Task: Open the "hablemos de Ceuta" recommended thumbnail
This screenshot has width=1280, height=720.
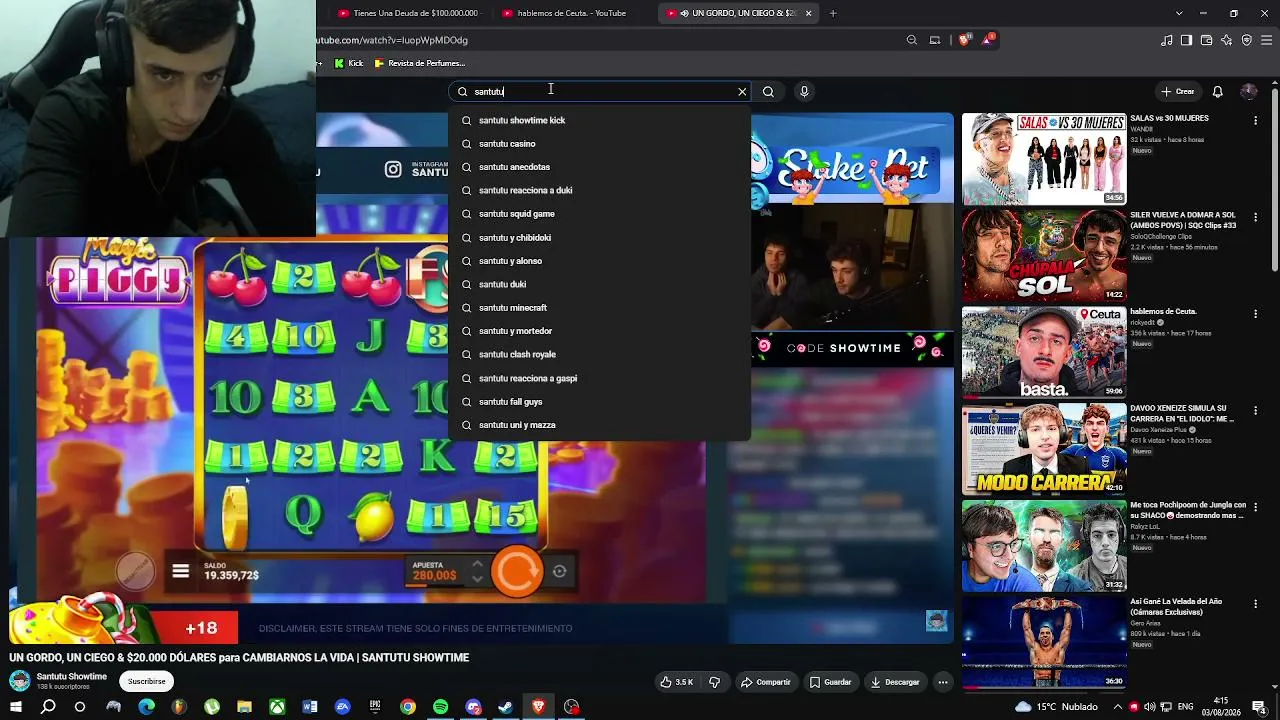Action: [x=1044, y=352]
